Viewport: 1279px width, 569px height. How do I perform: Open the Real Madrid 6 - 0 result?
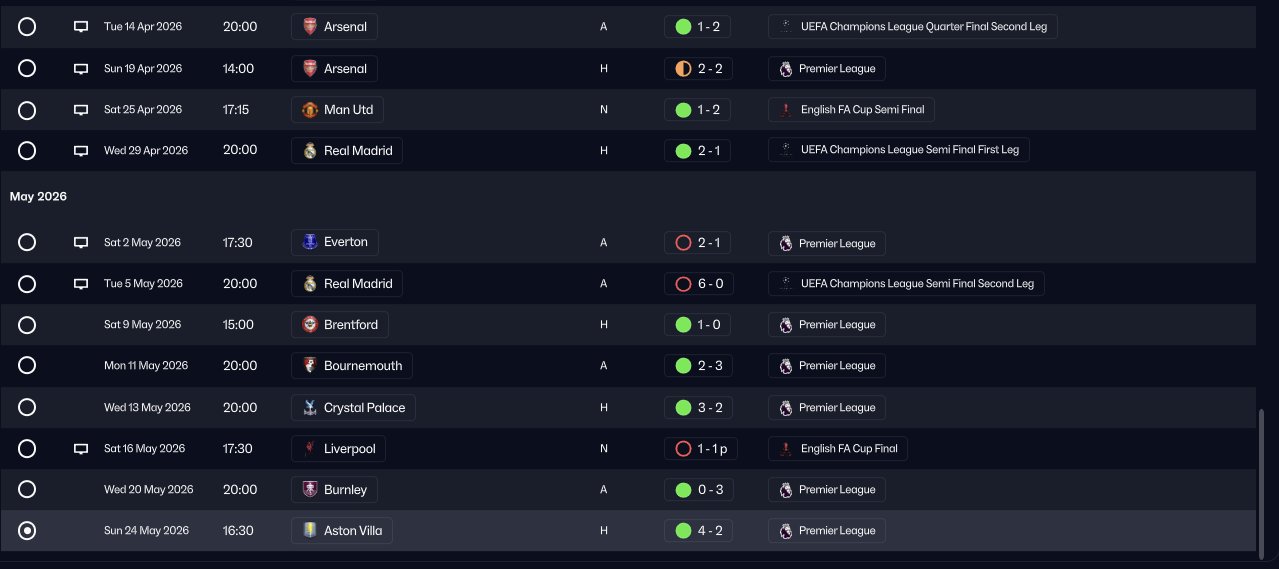pos(698,284)
